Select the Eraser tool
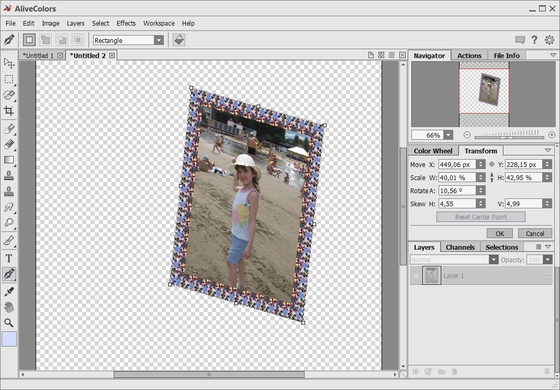The width and height of the screenshot is (560, 390). 9,144
